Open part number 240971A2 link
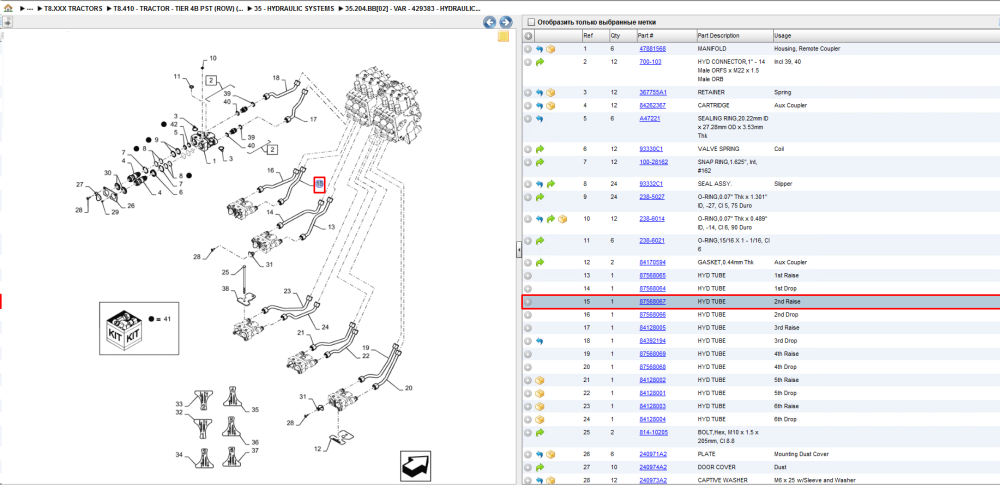This screenshot has width=1000, height=485. (653, 454)
